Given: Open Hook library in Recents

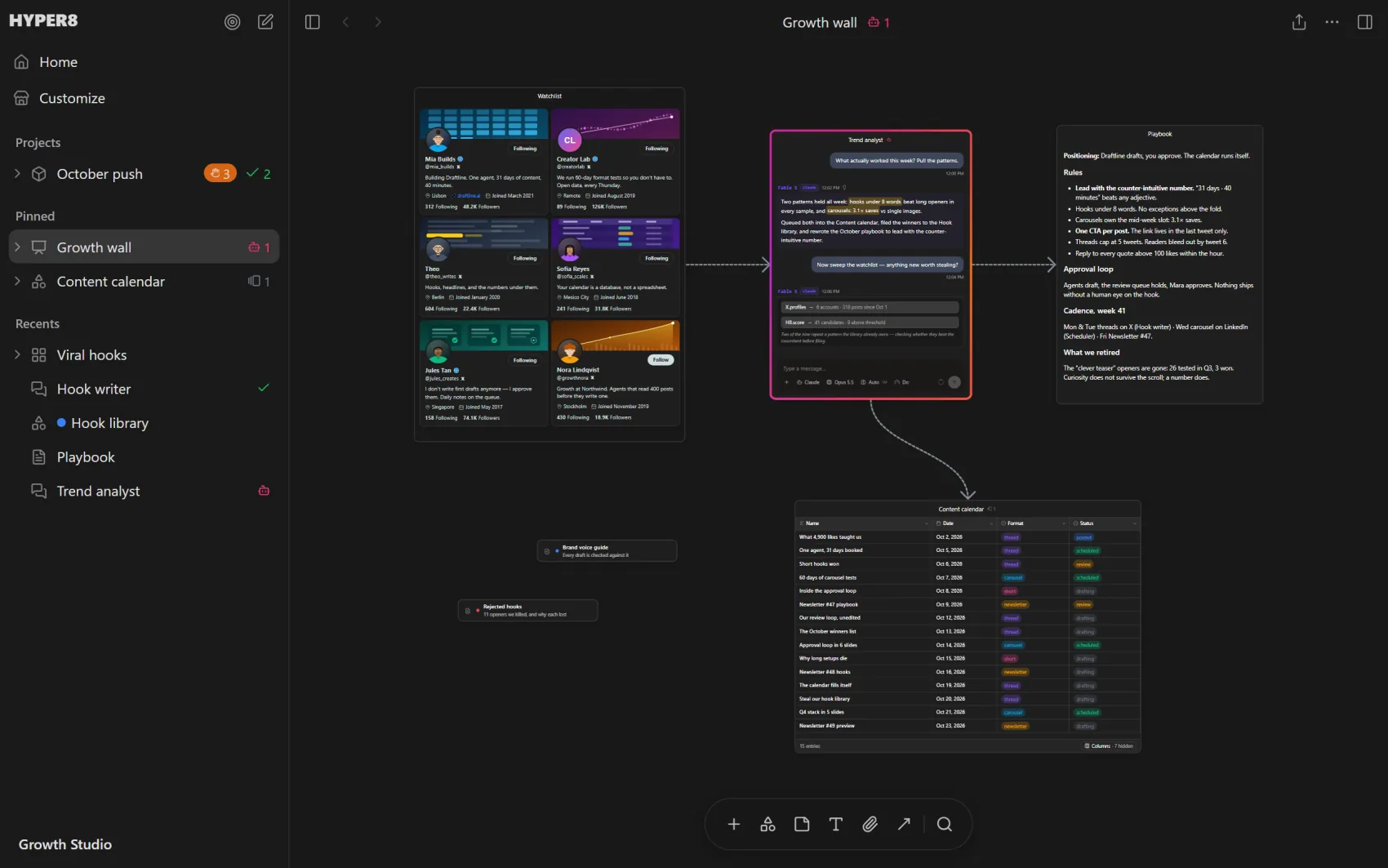Looking at the screenshot, I should click(x=144, y=423).
